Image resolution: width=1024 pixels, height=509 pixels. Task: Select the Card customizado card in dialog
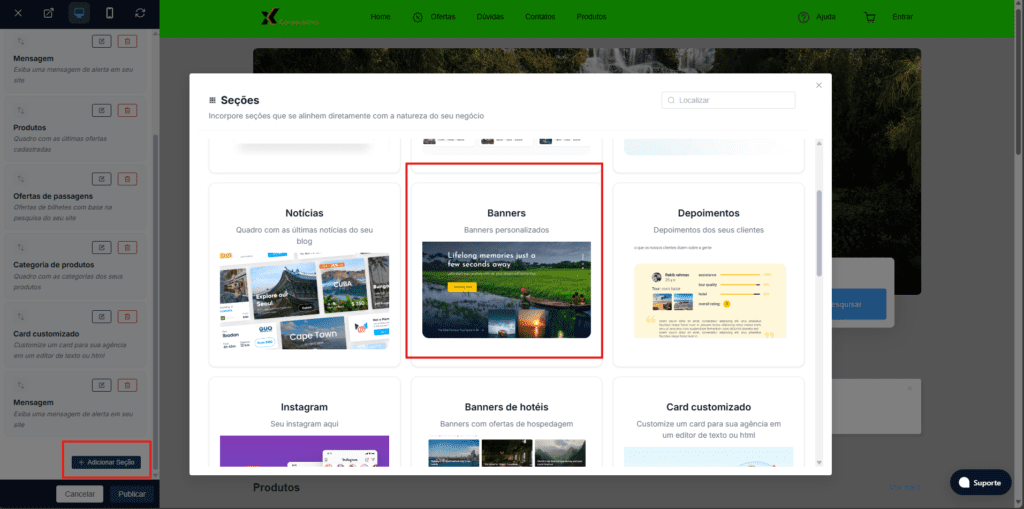tap(709, 422)
